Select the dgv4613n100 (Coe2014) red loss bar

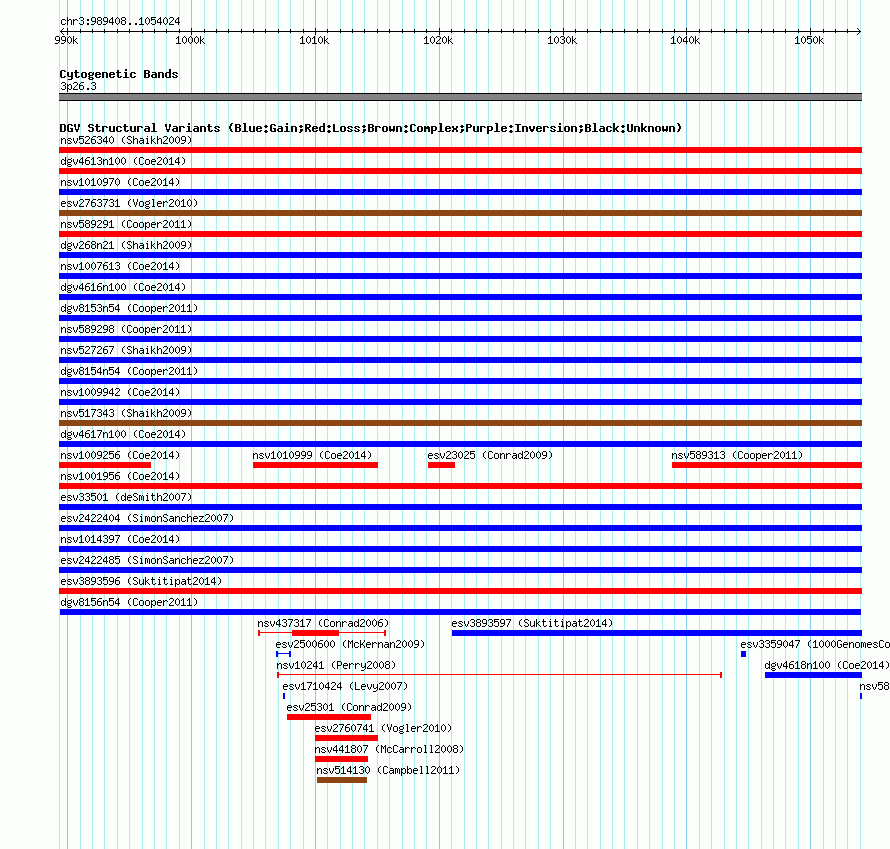click(x=460, y=171)
